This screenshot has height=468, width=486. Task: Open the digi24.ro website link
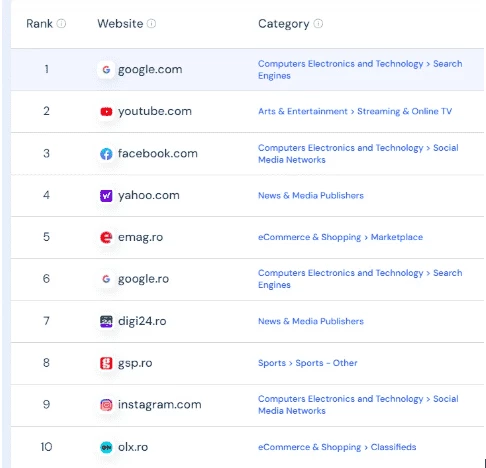point(142,321)
